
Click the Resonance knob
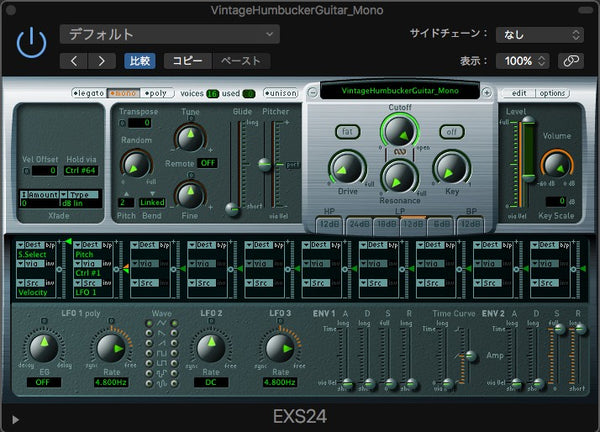coord(399,178)
